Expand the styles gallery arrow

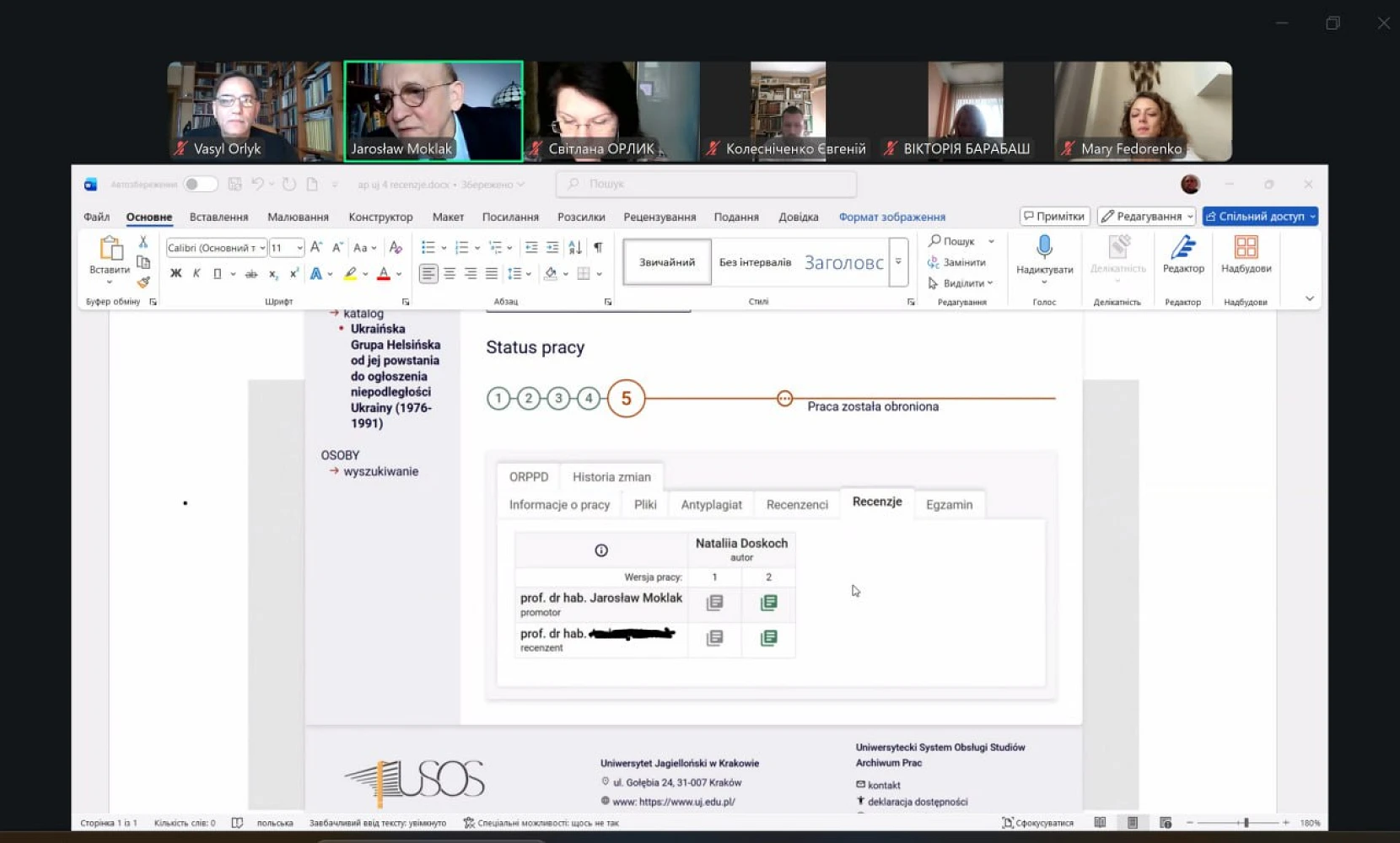coord(898,262)
